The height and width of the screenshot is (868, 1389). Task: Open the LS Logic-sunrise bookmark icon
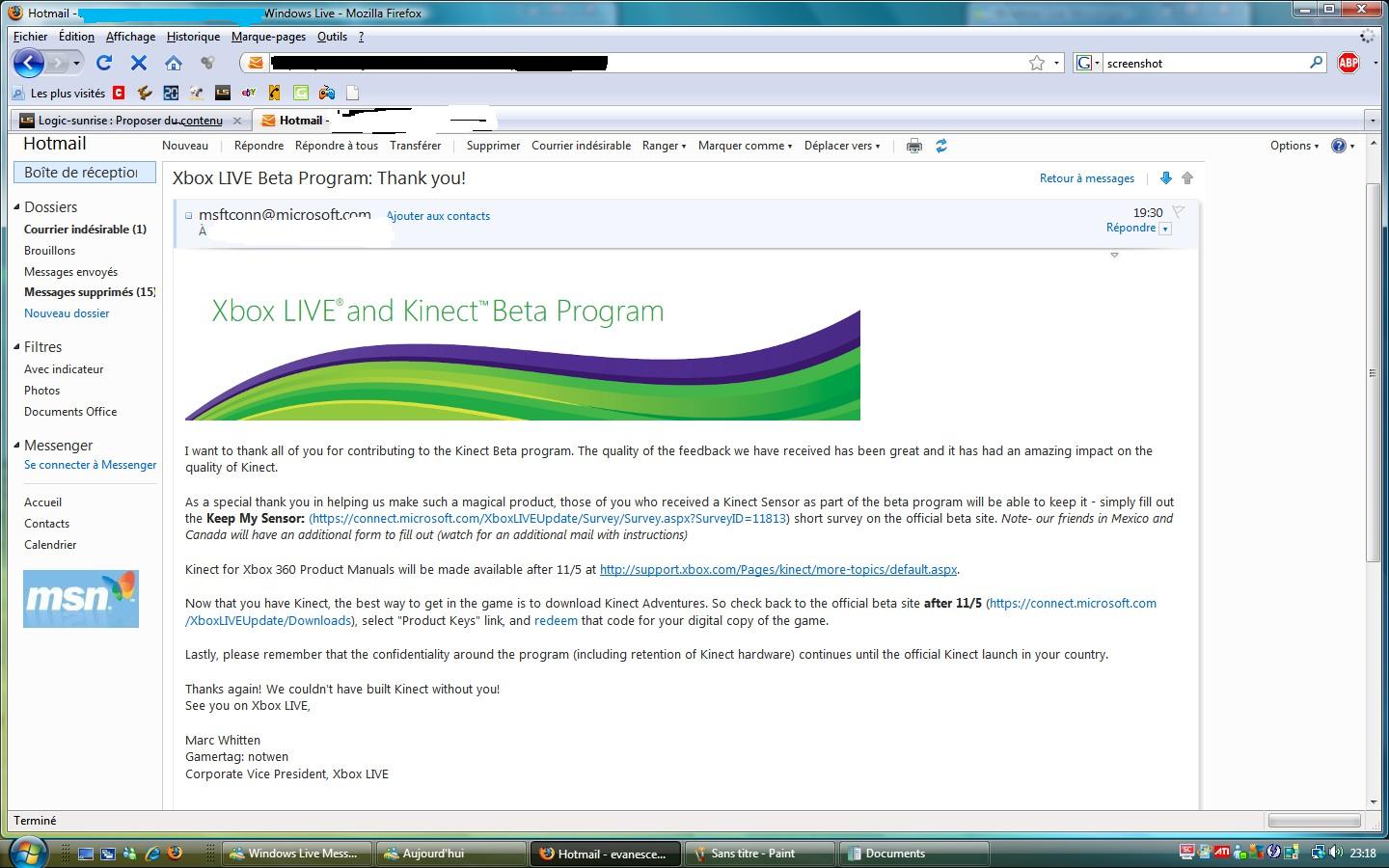point(223,93)
